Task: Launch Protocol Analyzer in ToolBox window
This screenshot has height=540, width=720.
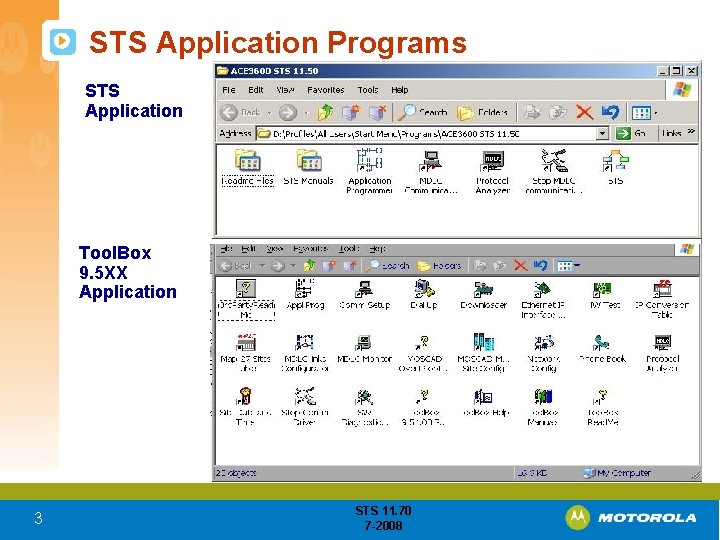Action: pos(662,353)
